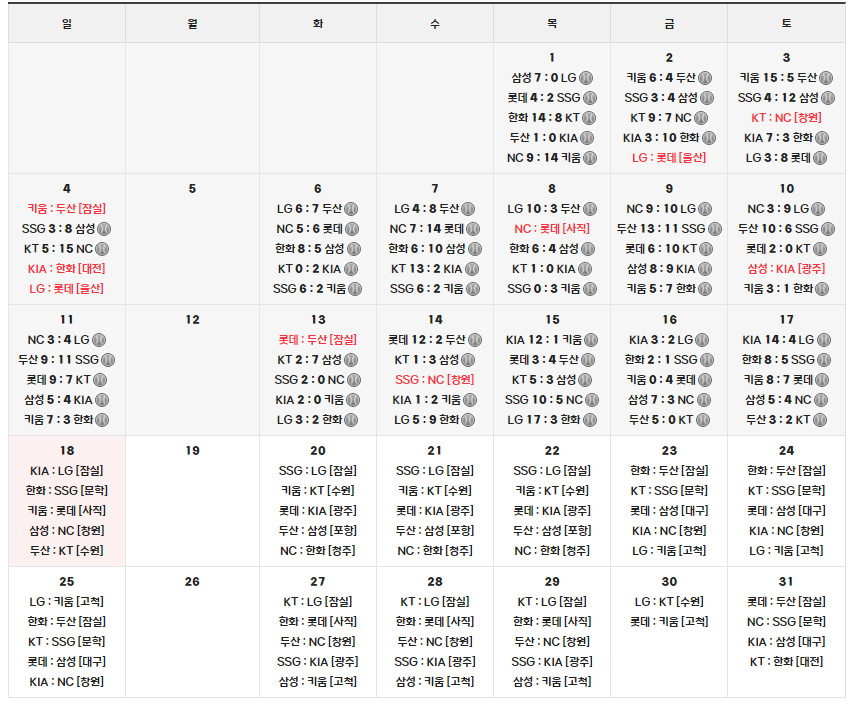Click baseball icon beside 키움 15:5 두산
The image size is (852, 705).
pyautogui.click(x=826, y=78)
